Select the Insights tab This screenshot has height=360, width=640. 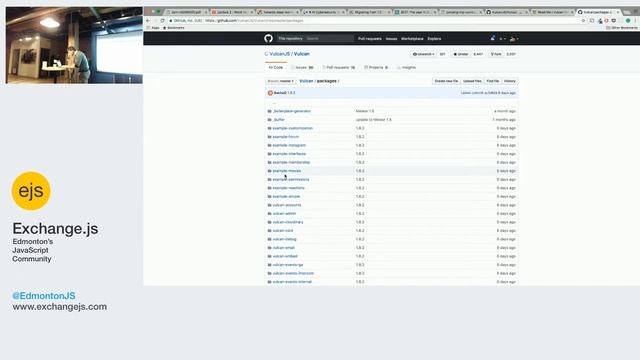coord(406,67)
